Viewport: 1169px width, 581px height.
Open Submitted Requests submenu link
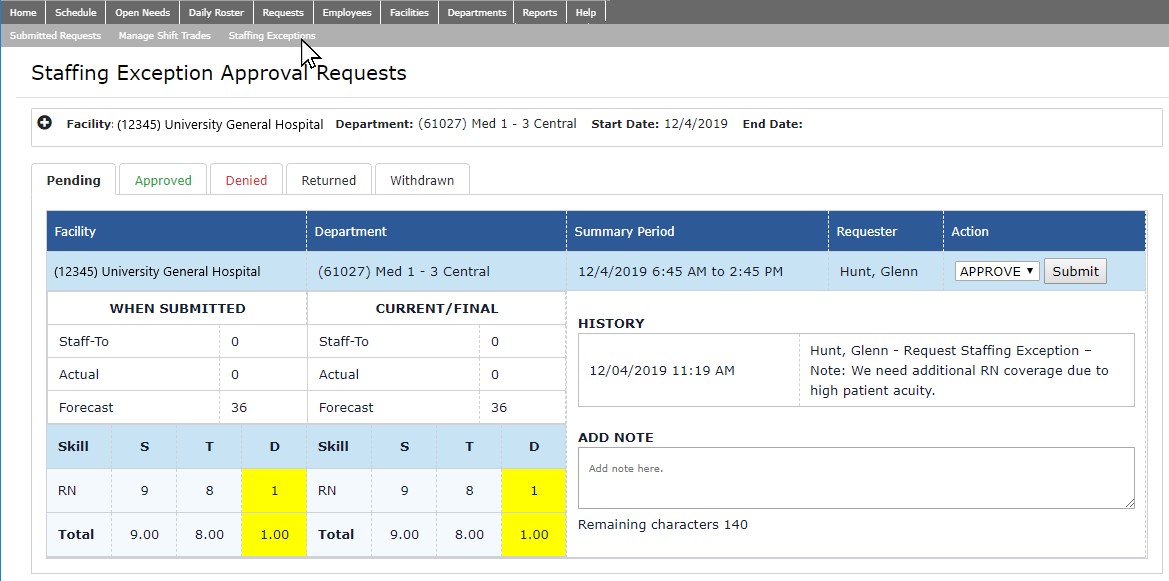pos(55,36)
